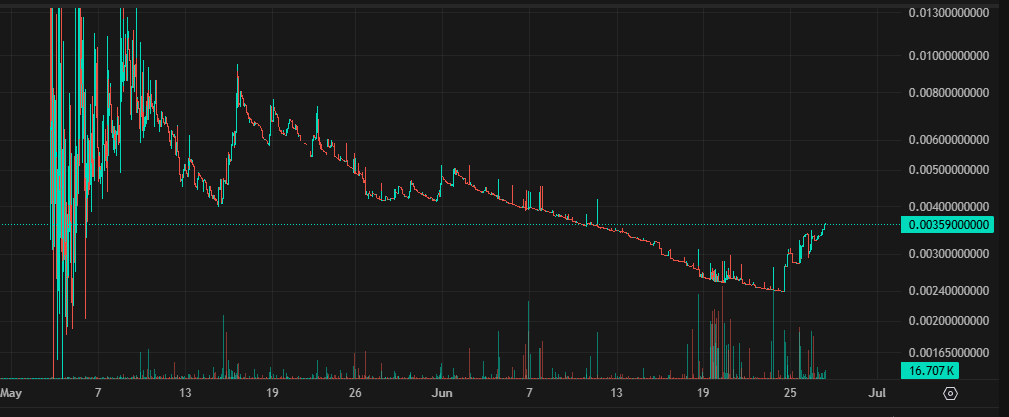This screenshot has height=417, width=1009.
Task: Click date 26 on time axis
Action: coord(356,393)
